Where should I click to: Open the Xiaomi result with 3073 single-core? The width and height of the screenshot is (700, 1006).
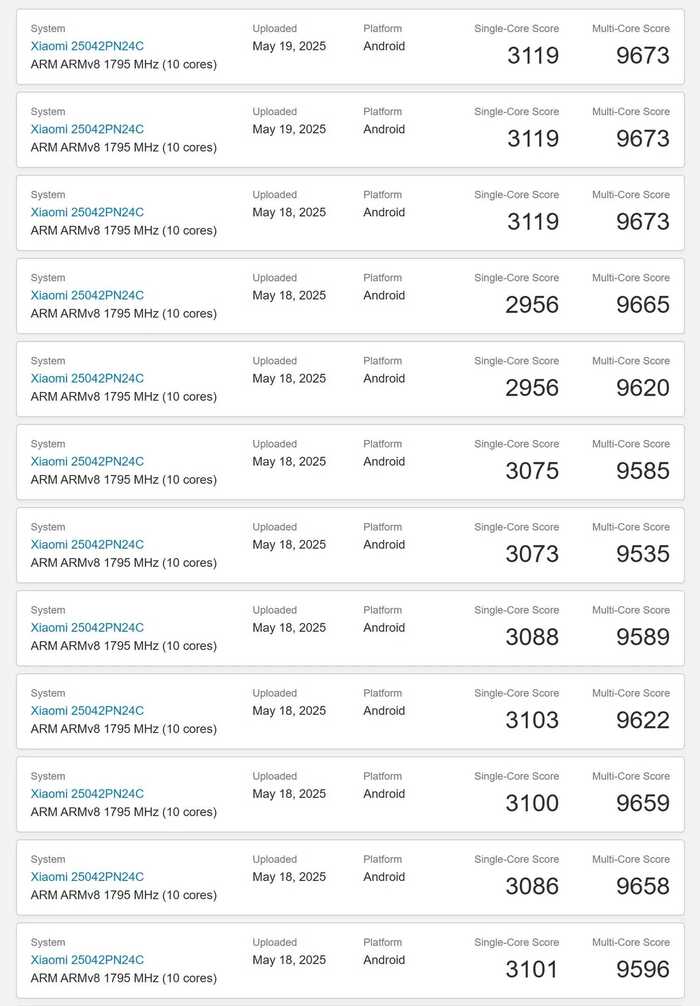pos(87,544)
